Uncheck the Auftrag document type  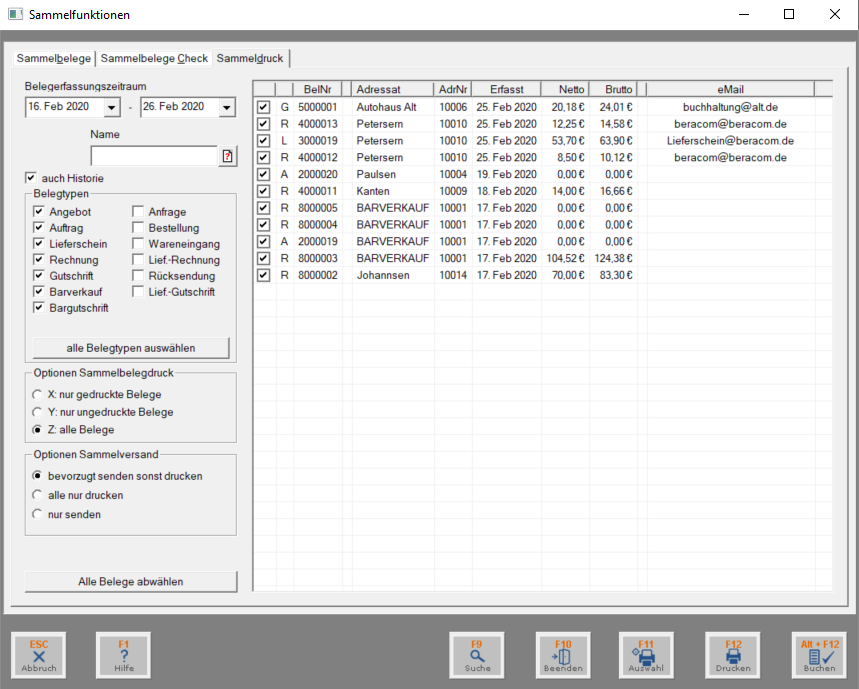pyautogui.click(x=39, y=227)
